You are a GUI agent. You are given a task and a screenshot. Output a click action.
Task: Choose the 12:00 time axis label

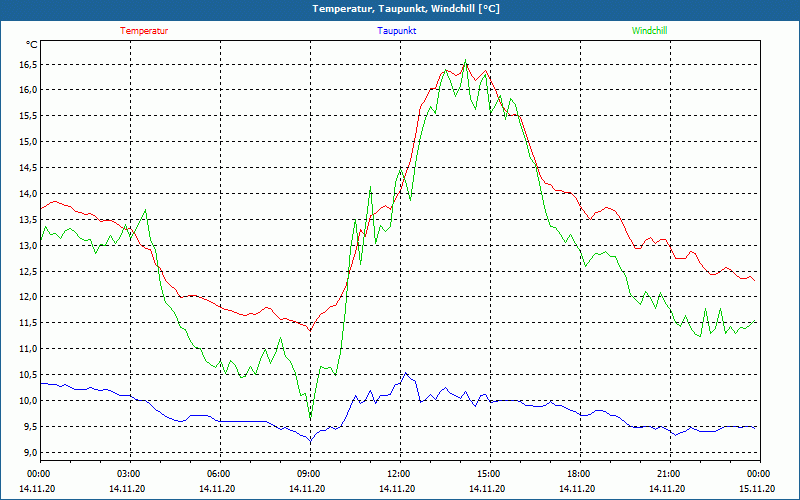coord(398,473)
